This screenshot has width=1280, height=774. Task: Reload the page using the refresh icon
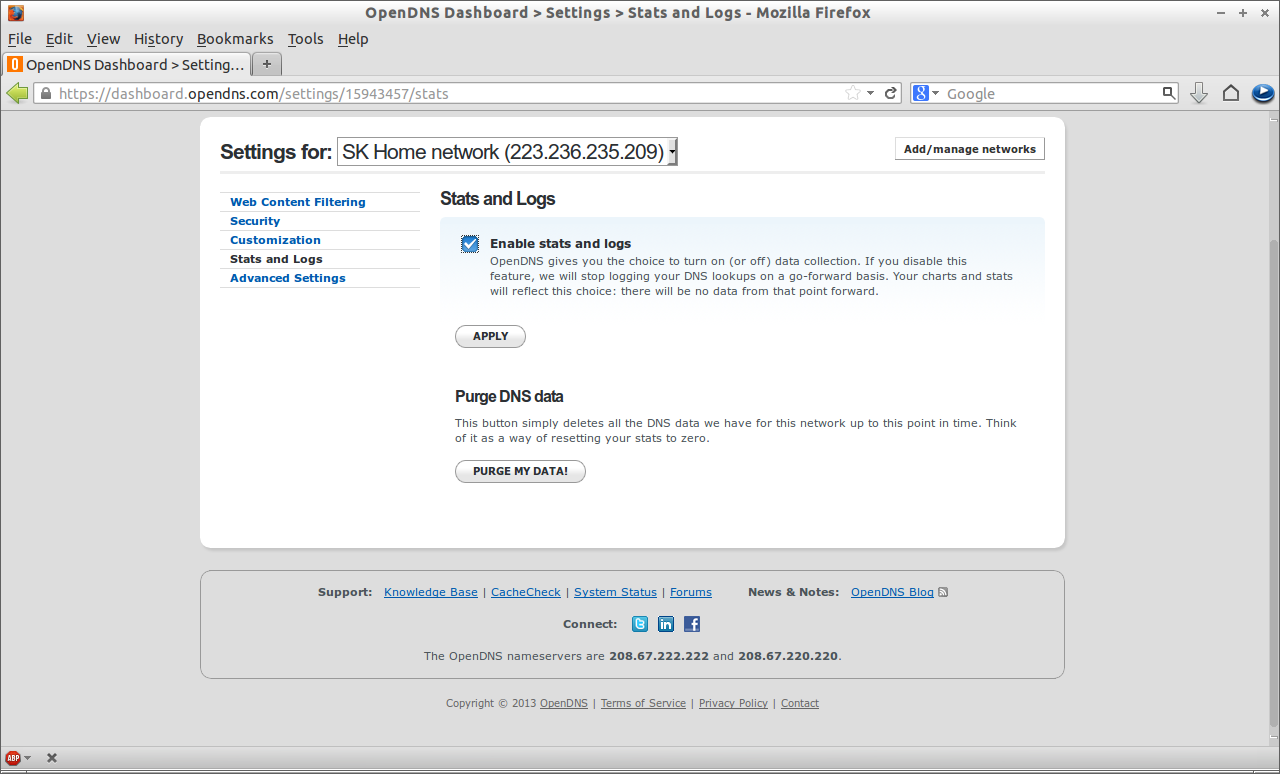click(891, 93)
